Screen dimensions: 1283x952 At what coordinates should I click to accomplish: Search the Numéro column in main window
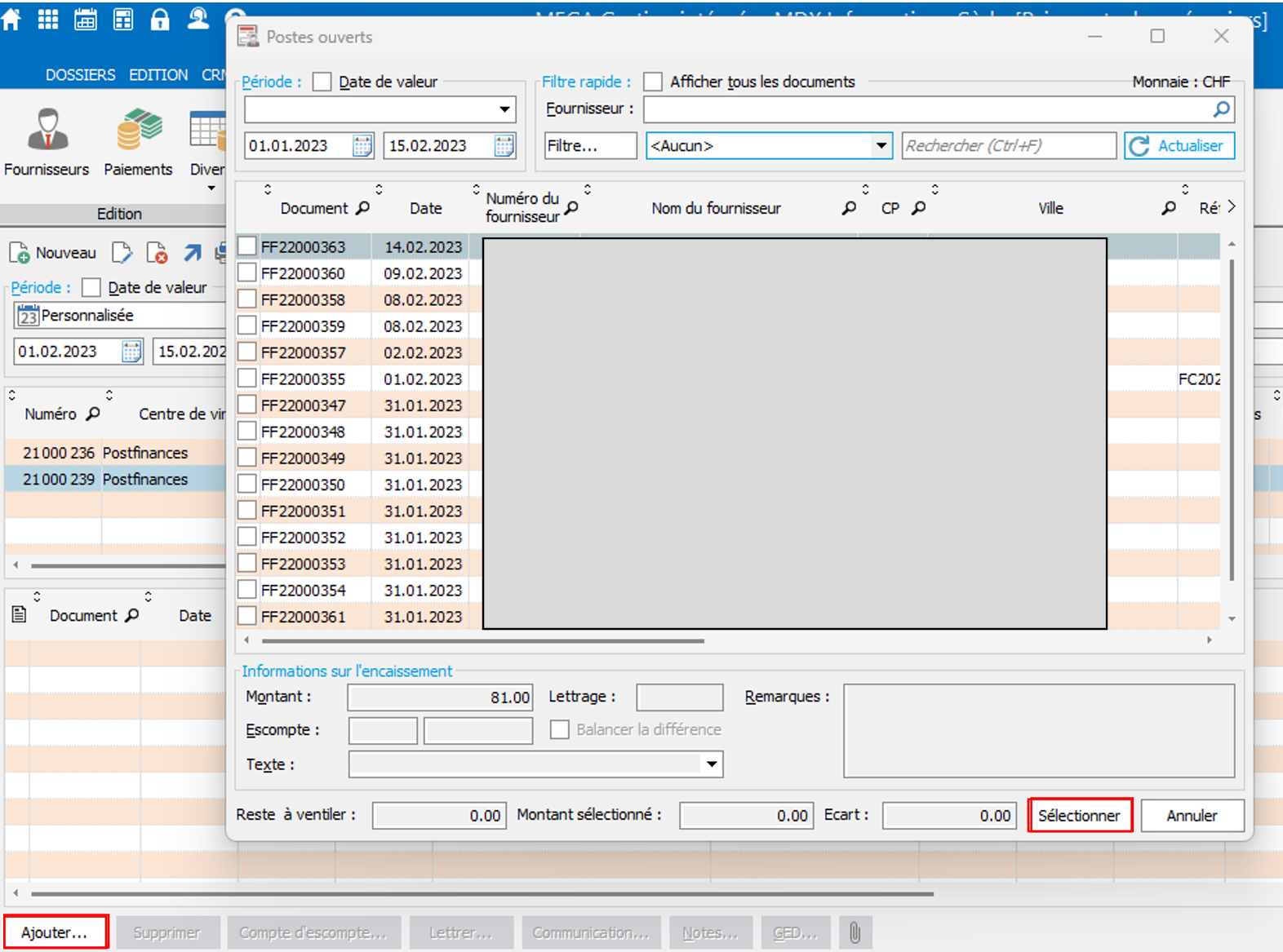coord(93,414)
